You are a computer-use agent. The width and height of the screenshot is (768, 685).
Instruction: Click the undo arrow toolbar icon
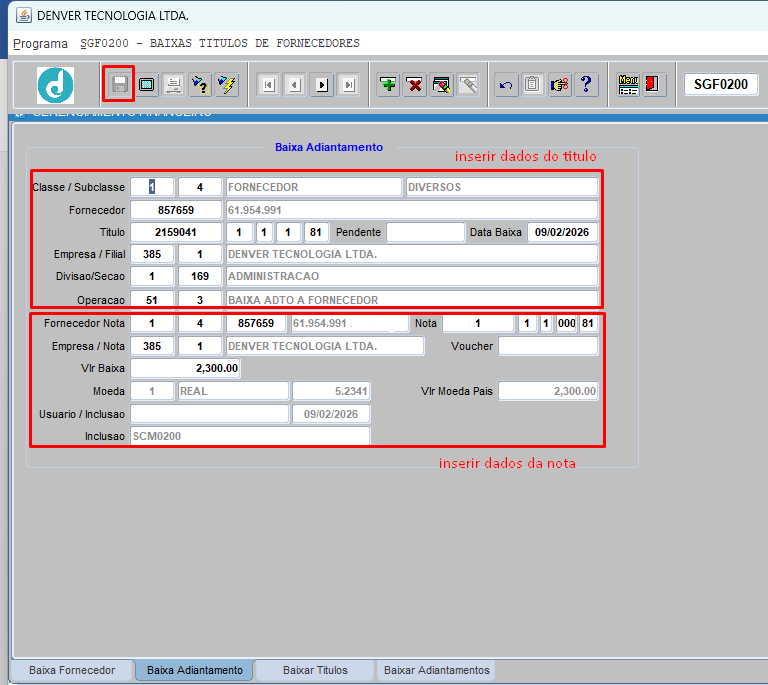[506, 85]
